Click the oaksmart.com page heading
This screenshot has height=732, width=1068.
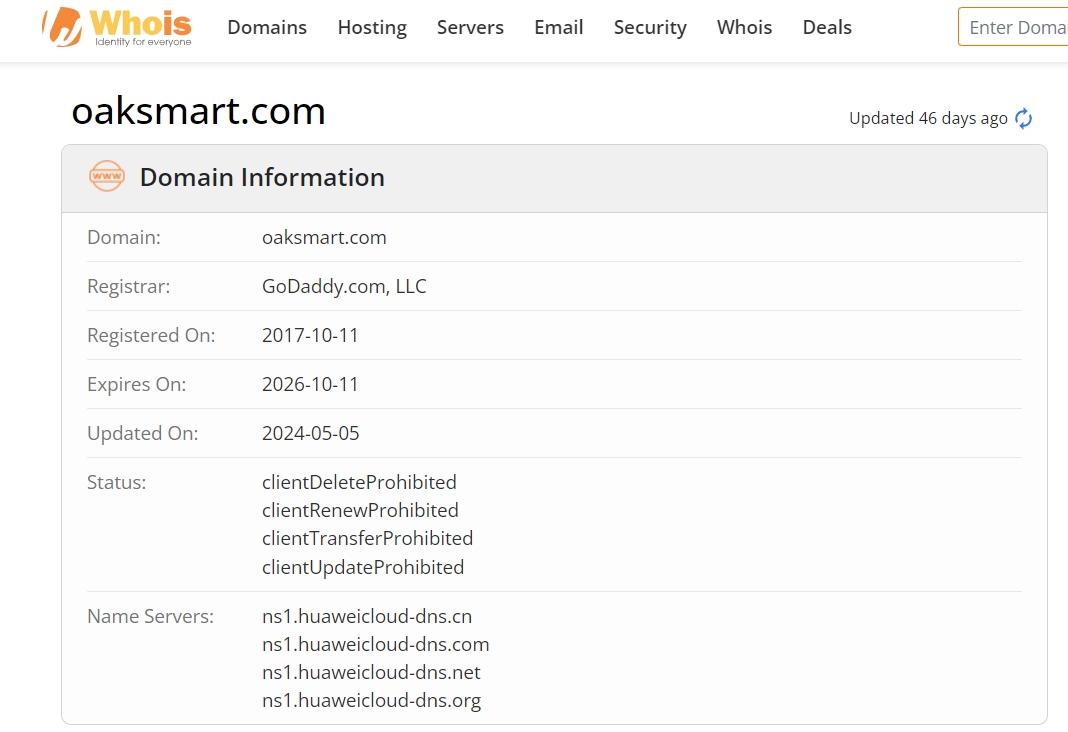point(198,111)
